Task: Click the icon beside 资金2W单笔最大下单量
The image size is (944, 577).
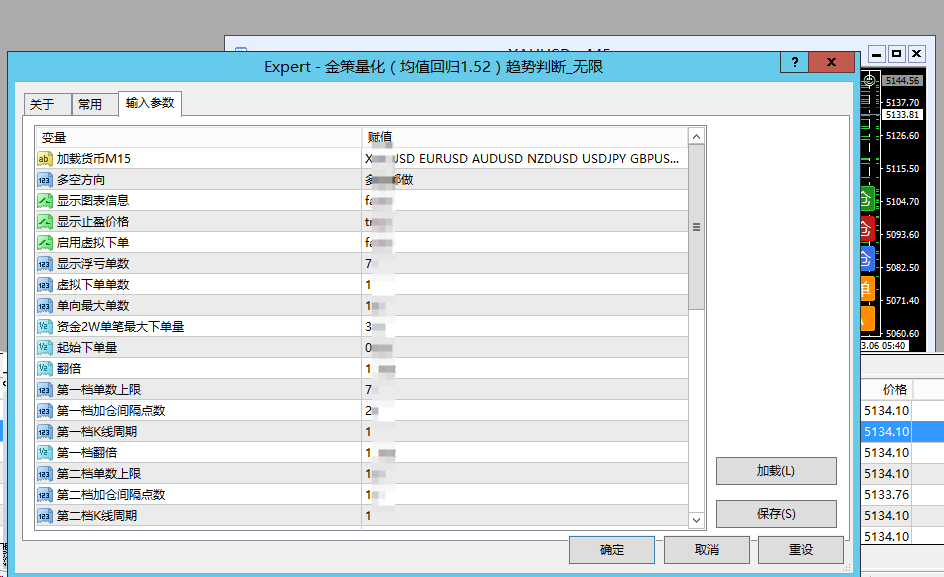Action: click(45, 327)
